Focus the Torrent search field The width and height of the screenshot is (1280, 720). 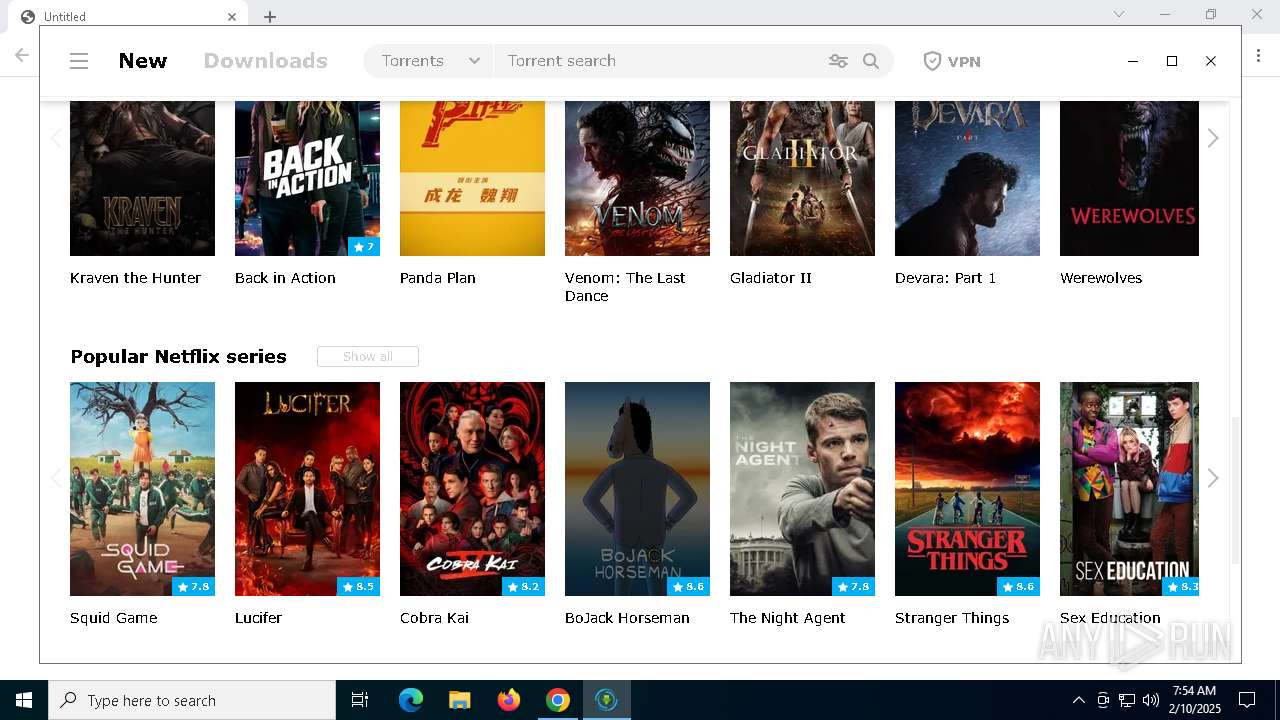pyautogui.click(x=660, y=61)
